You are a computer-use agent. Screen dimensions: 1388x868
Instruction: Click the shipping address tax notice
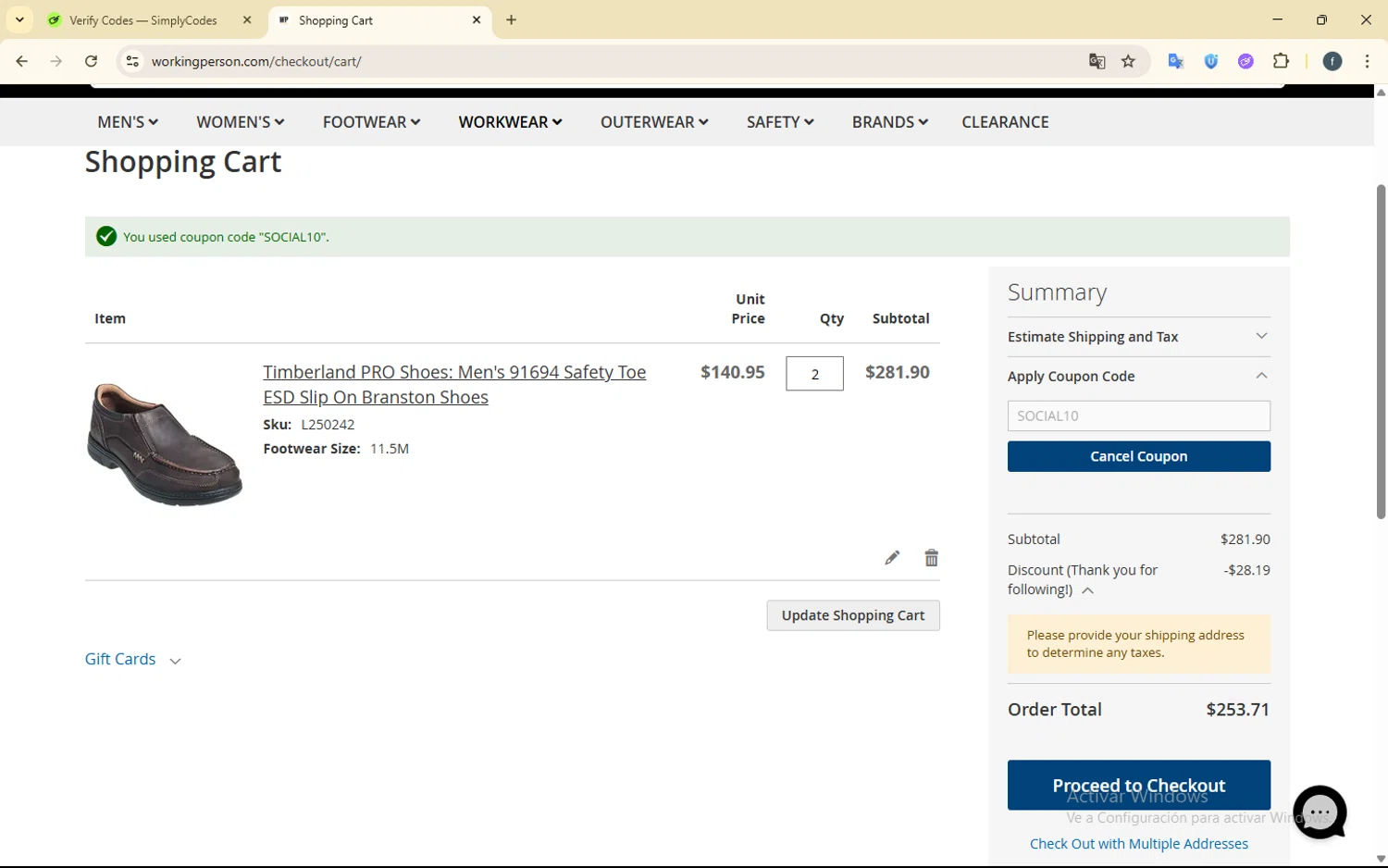1138,644
